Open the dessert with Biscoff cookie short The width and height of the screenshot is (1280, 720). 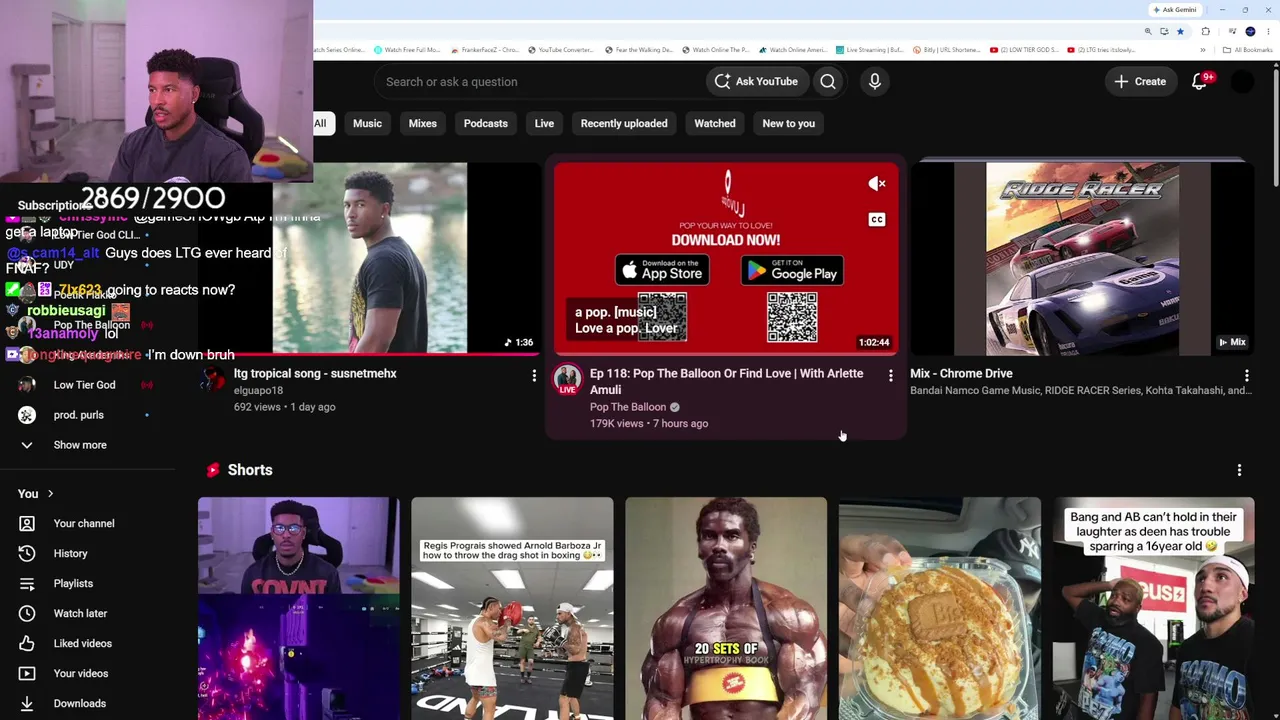pyautogui.click(x=940, y=608)
